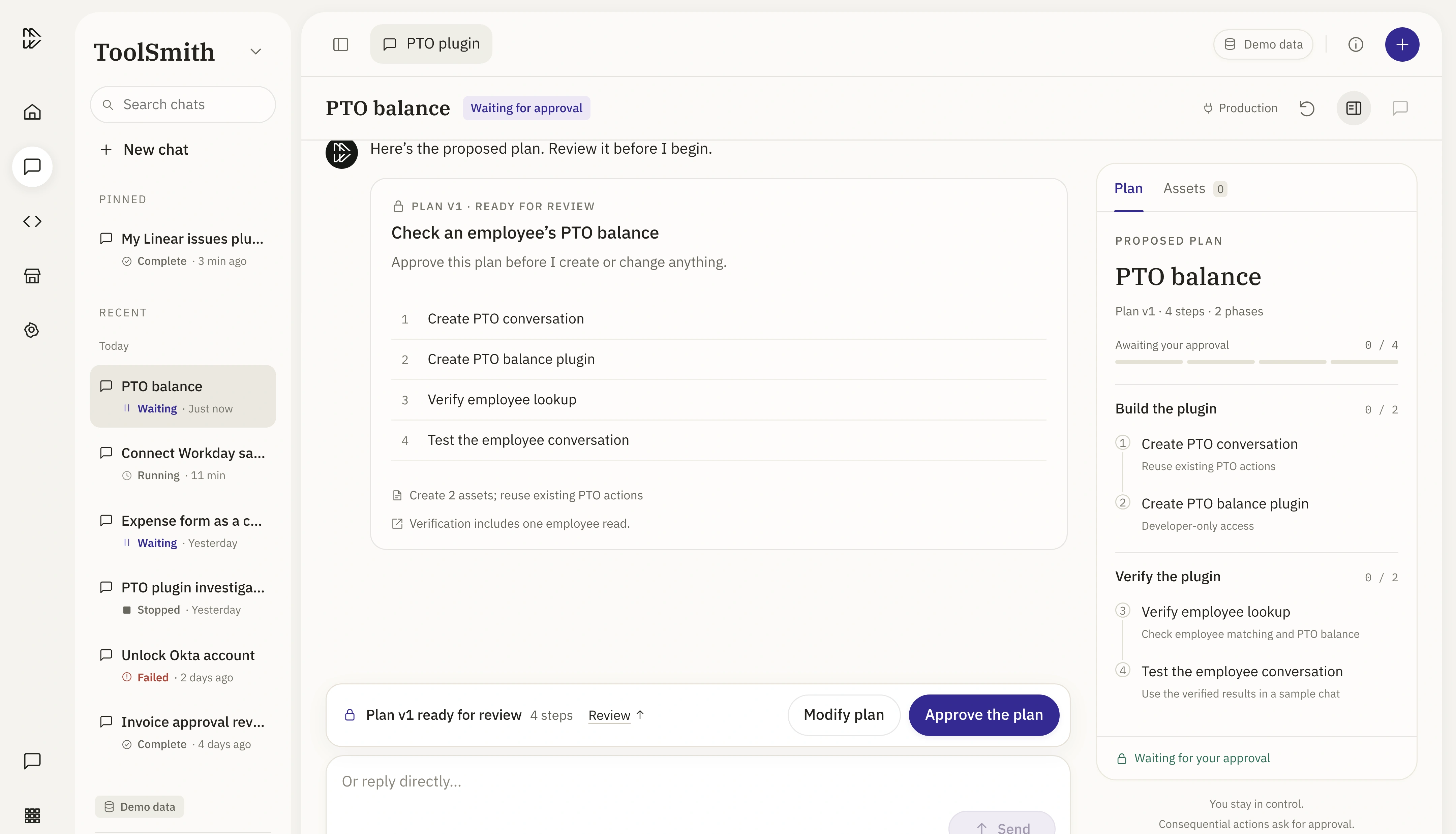
Task: Click the Awaiting your approval progress bar
Action: (x=1256, y=362)
